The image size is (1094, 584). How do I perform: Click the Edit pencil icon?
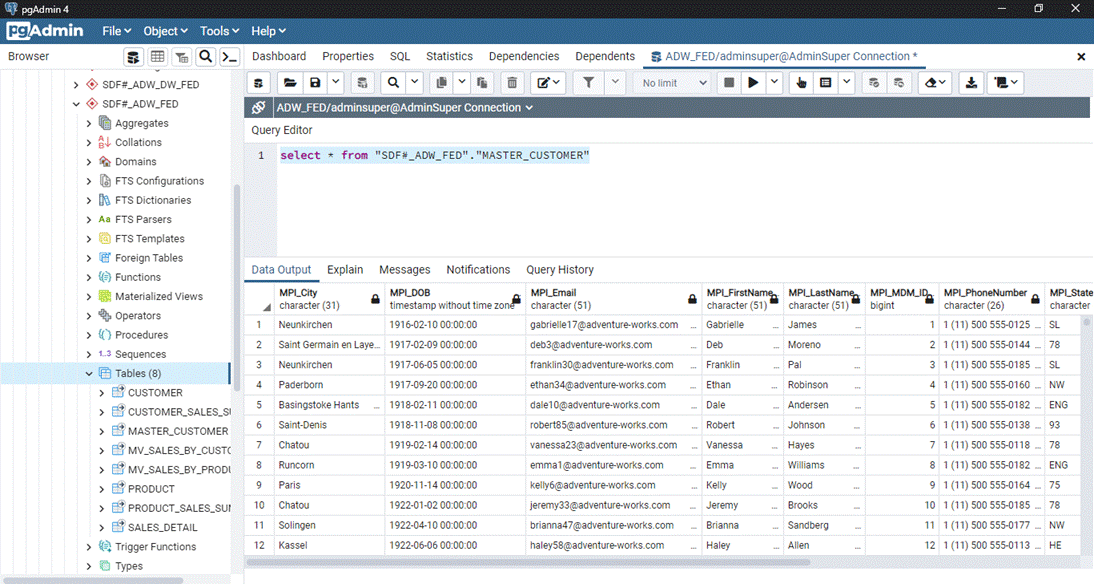(x=548, y=83)
